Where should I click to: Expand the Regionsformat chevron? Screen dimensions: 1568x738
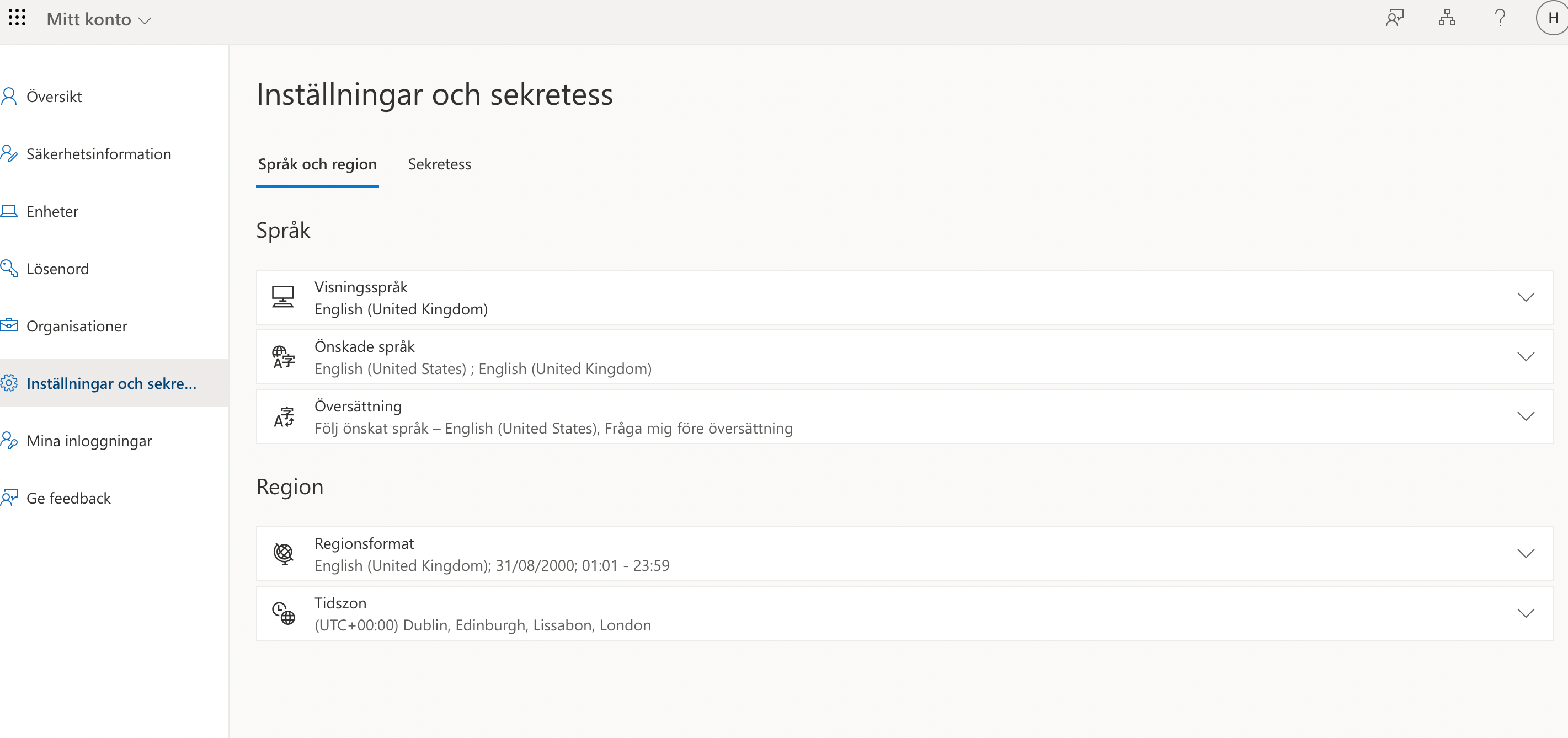tap(1526, 554)
